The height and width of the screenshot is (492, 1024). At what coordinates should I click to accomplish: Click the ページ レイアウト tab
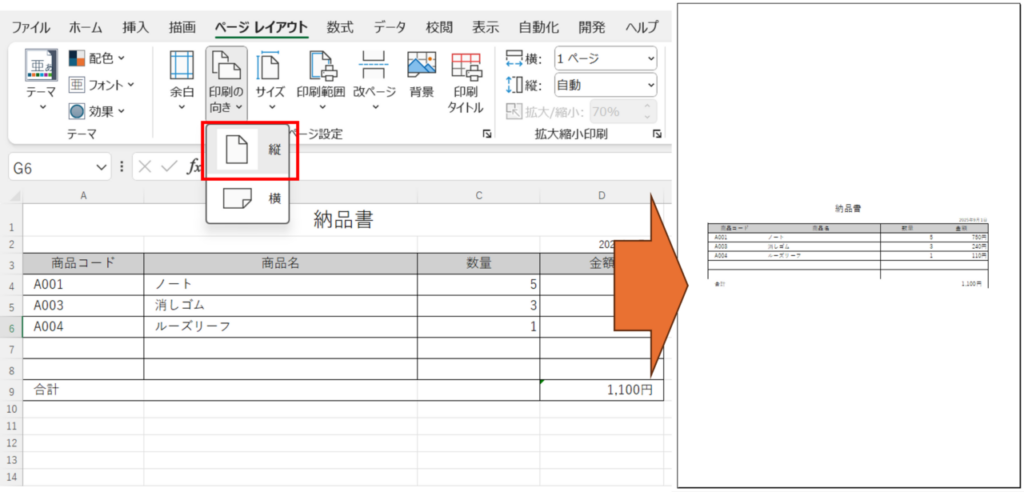pos(261,27)
